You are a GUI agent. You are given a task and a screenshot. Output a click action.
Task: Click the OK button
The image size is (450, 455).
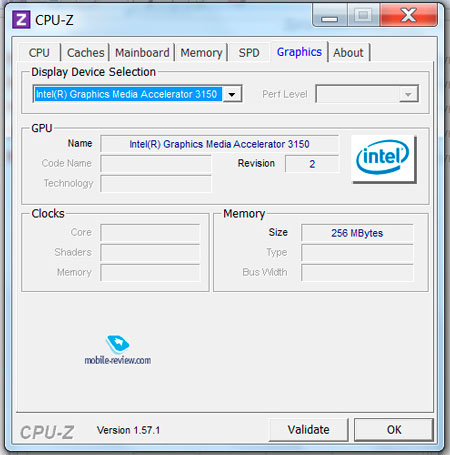click(394, 430)
